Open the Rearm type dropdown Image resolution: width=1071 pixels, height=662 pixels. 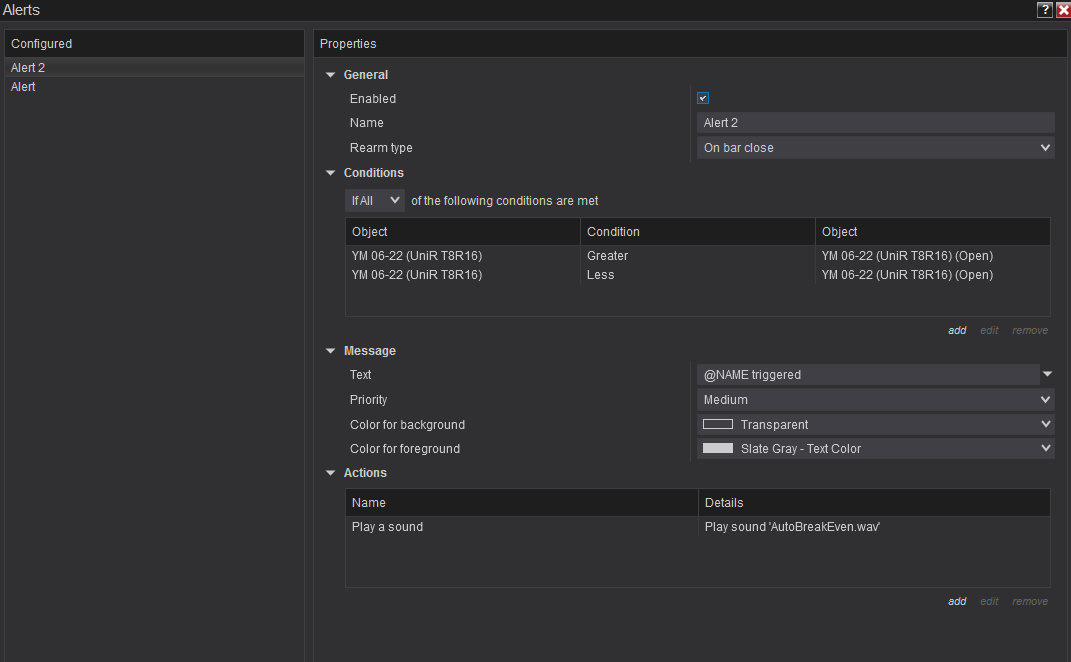point(875,148)
